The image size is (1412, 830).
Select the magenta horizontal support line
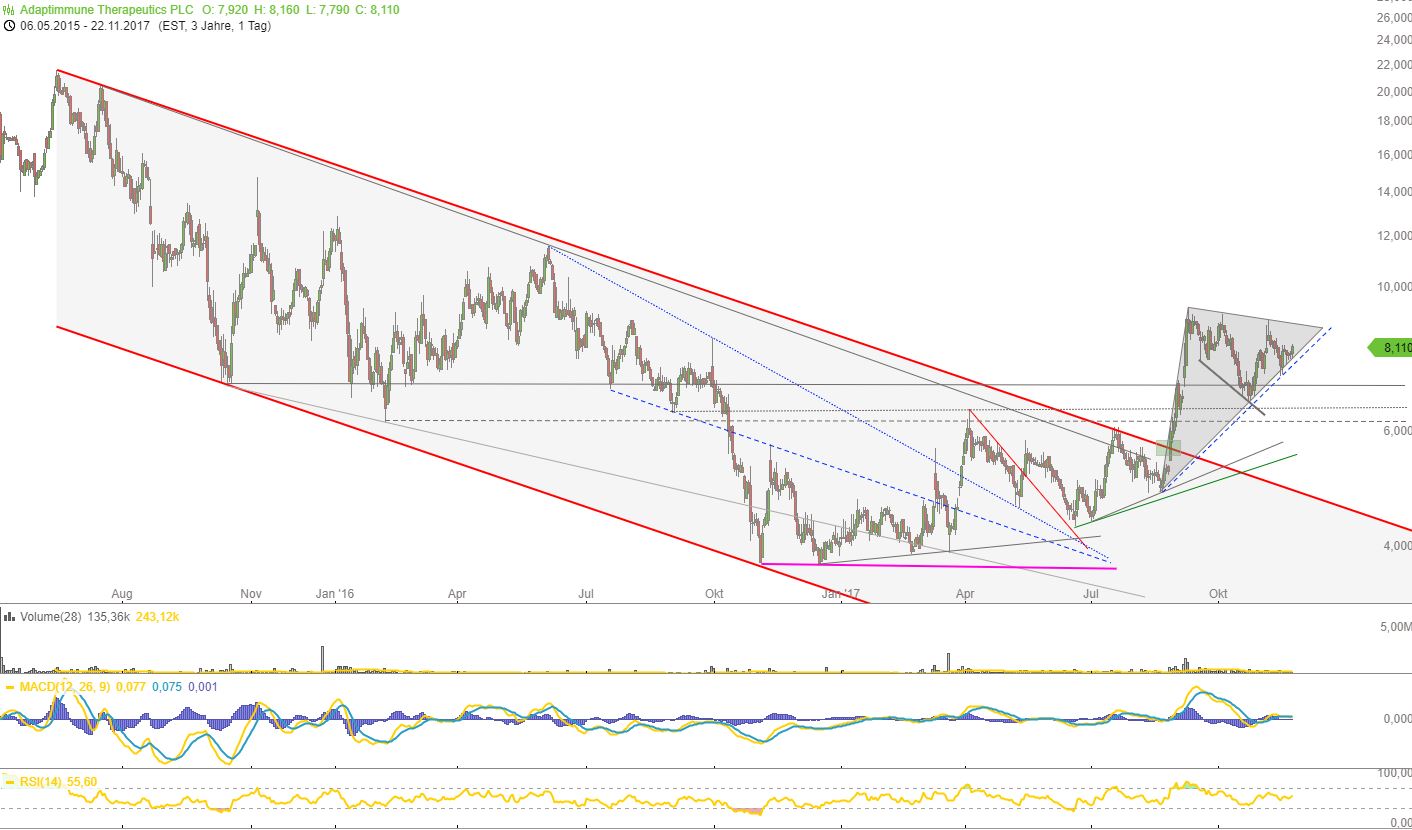click(x=938, y=566)
